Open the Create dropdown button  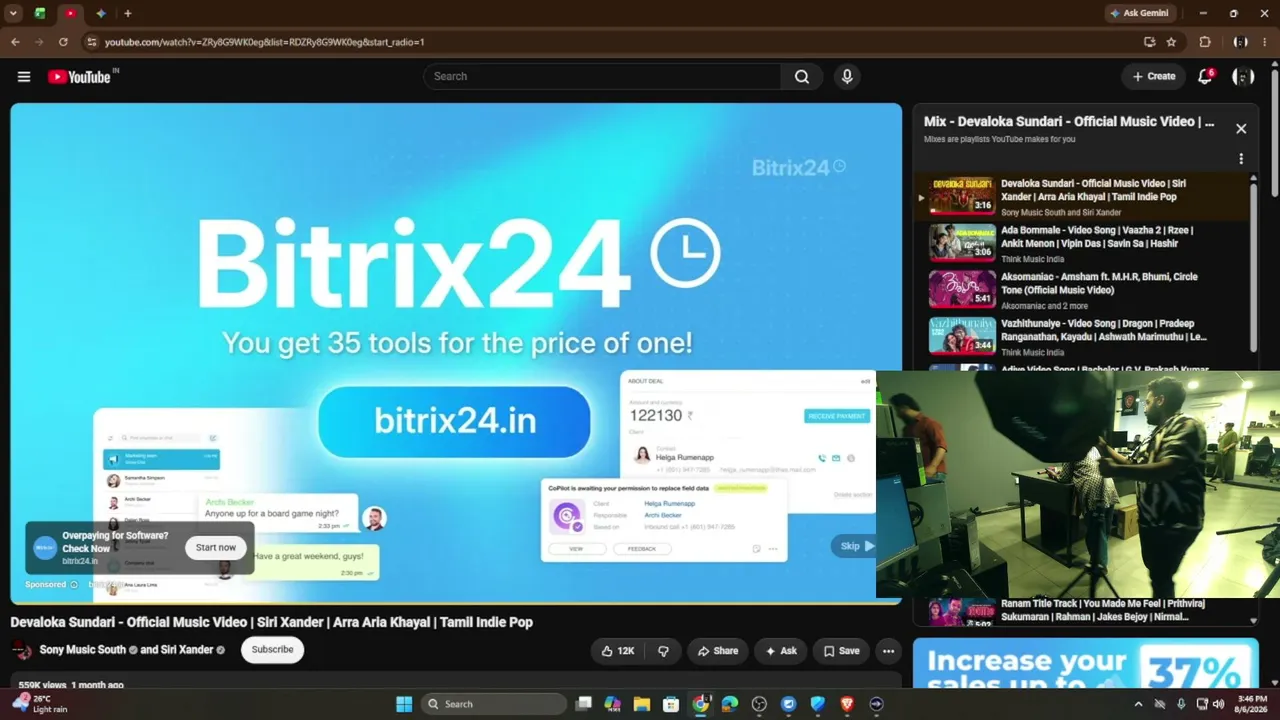(1153, 77)
